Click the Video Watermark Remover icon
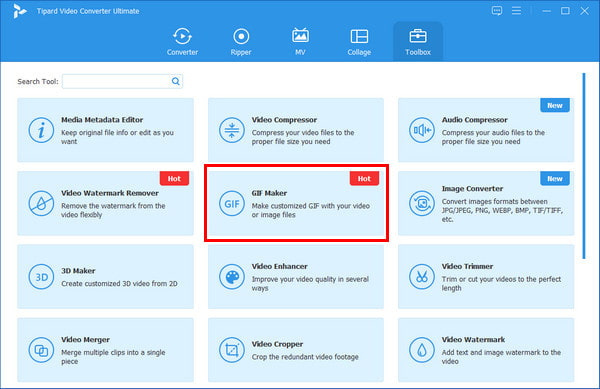Image resolution: width=600 pixels, height=389 pixels. pyautogui.click(x=41, y=203)
